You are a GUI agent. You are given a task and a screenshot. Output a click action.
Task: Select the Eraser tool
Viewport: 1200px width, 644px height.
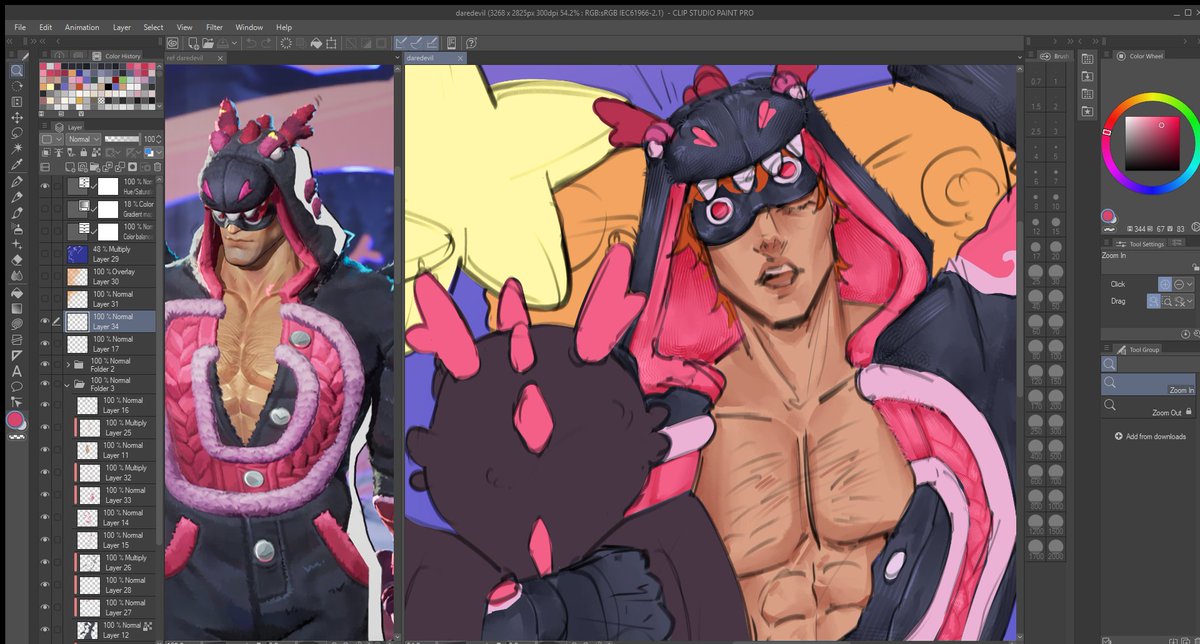(17, 260)
